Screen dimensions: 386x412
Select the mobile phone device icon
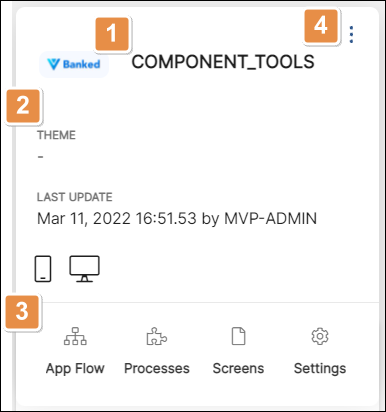point(43,269)
